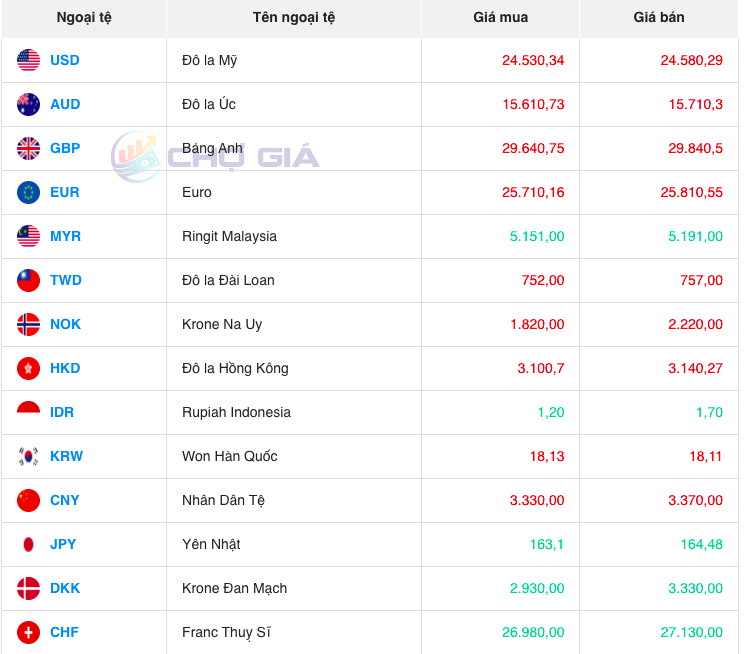The height and width of the screenshot is (654, 744).
Task: Click the 'Tên ngoại tệ' column header
Action: pos(294,18)
